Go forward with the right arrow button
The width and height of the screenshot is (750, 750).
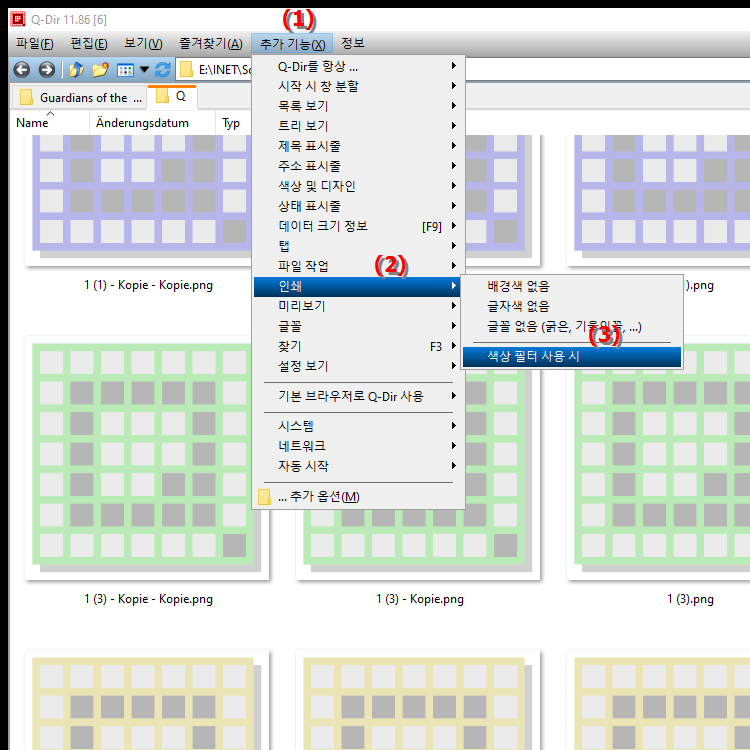(47, 70)
